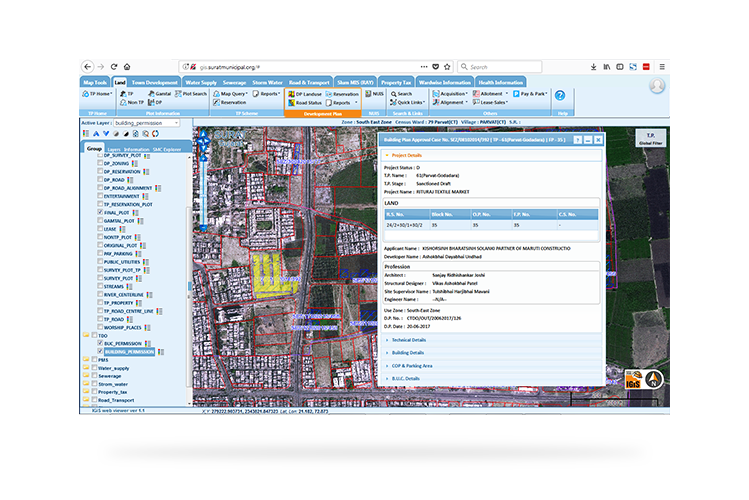Image resolution: width=749 pixels, height=500 pixels.
Task: Click the Search tool in Search & Links
Action: [x=401, y=94]
